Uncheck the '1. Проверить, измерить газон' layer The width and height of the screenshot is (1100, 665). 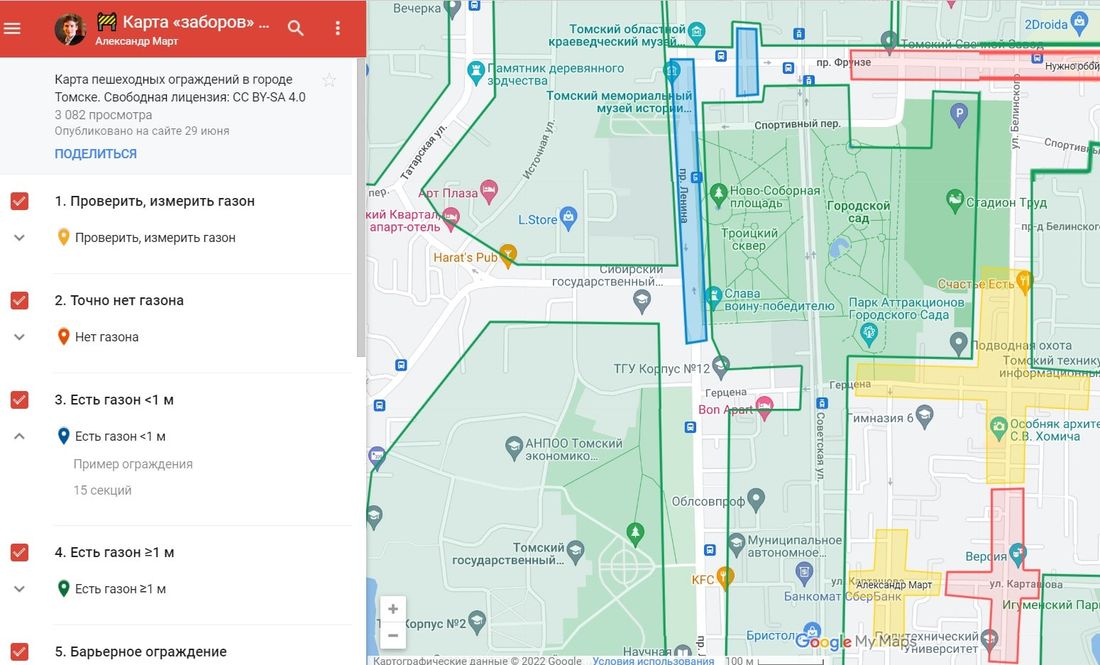(x=19, y=200)
